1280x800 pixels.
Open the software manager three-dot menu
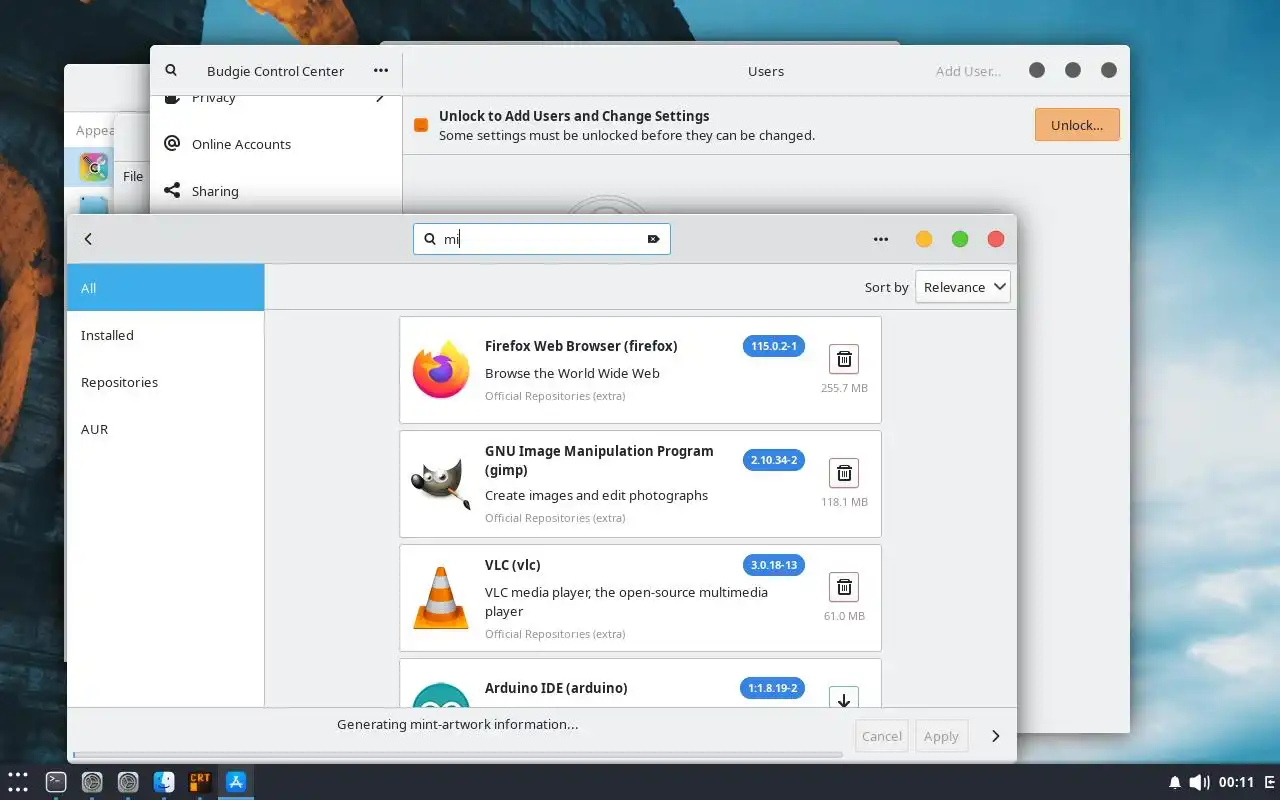tap(881, 239)
